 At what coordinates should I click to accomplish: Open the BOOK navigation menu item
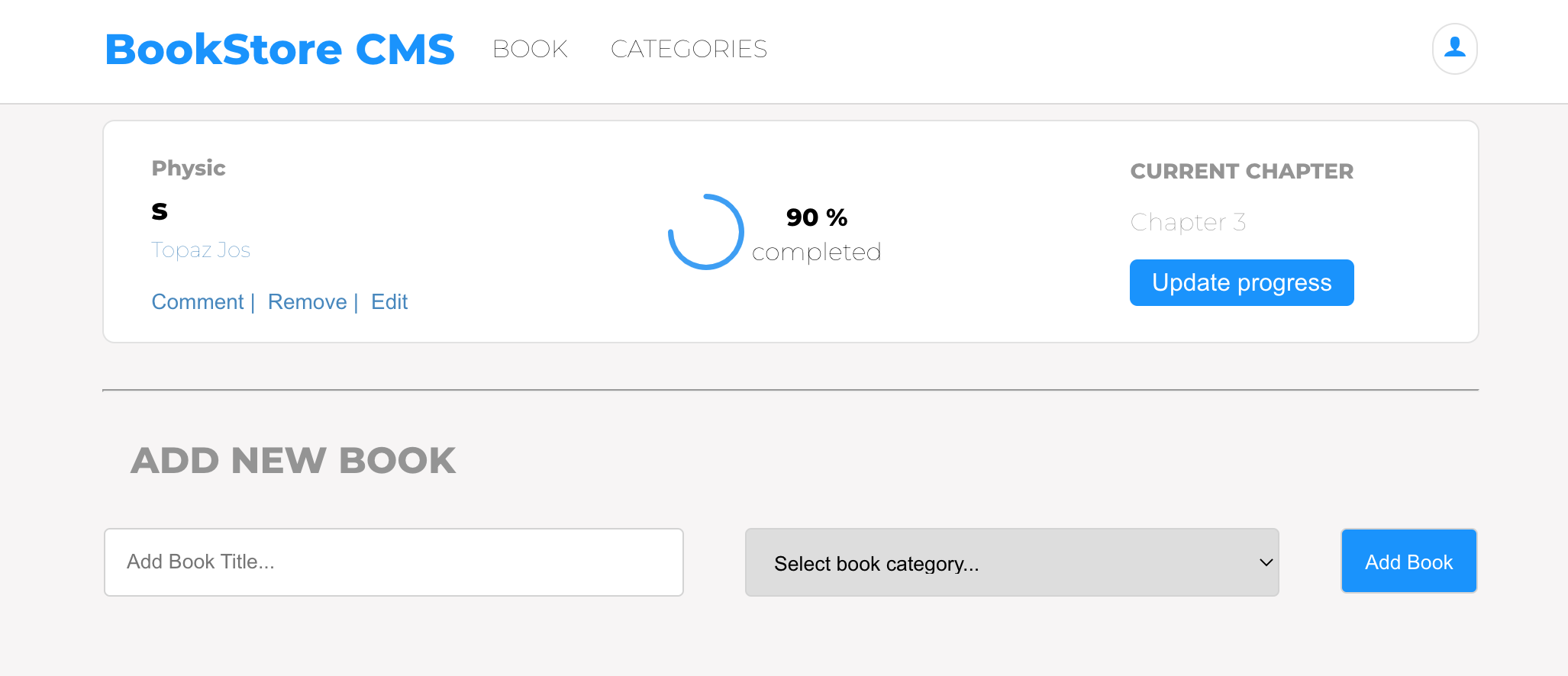click(530, 49)
